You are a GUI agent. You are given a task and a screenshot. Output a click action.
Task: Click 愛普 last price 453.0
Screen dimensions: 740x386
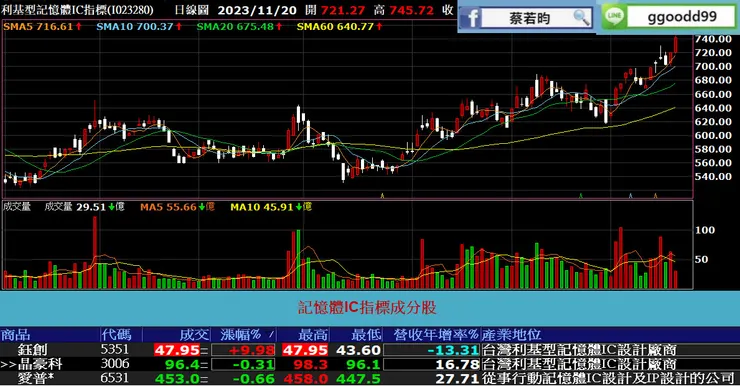click(x=178, y=378)
